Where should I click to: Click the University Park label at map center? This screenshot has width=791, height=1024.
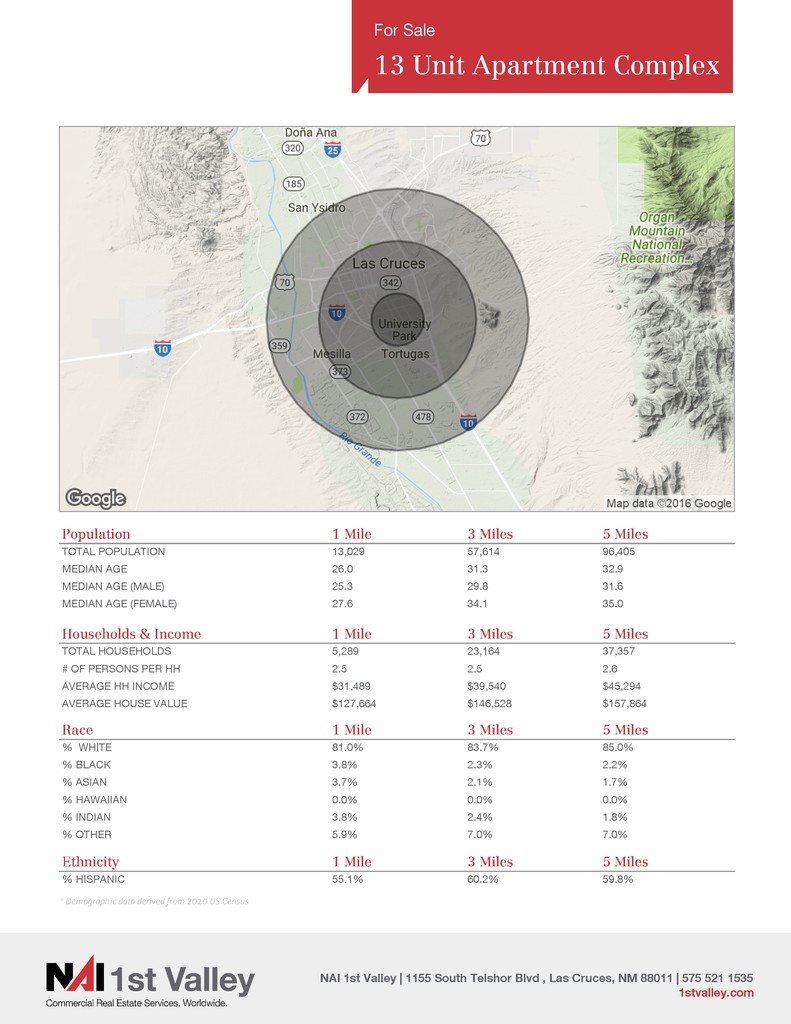pos(404,330)
